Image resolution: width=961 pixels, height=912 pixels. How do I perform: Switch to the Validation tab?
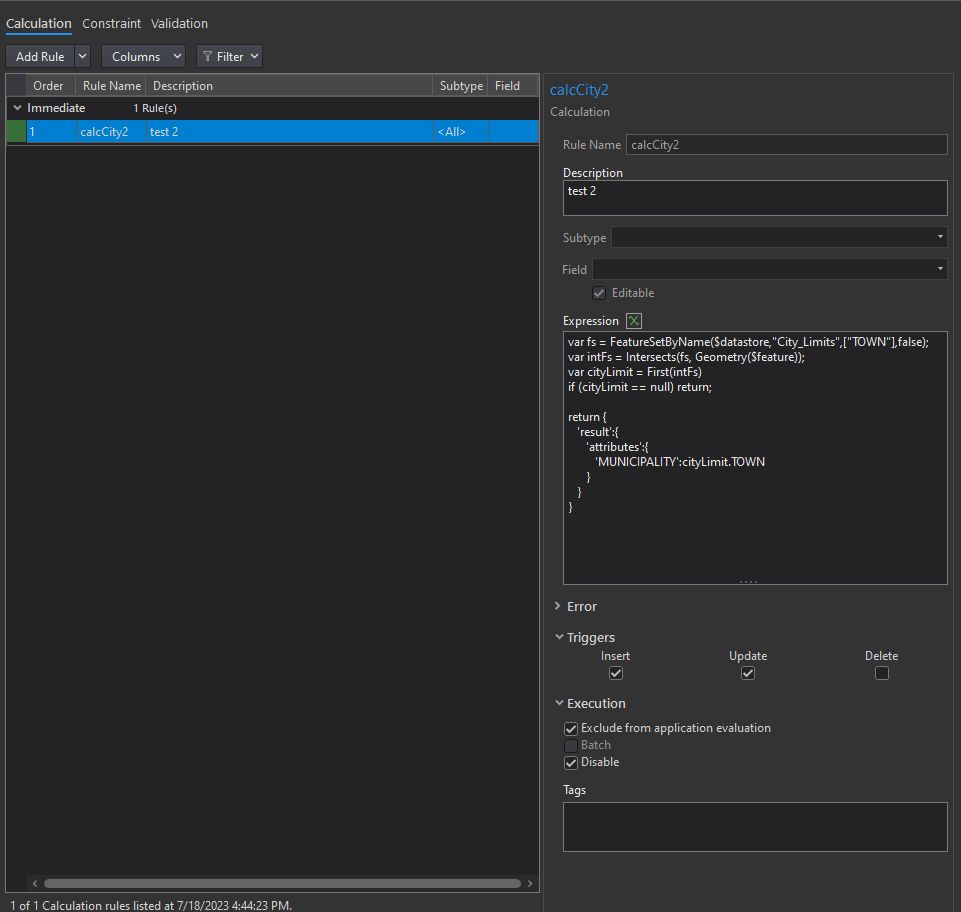pyautogui.click(x=179, y=23)
